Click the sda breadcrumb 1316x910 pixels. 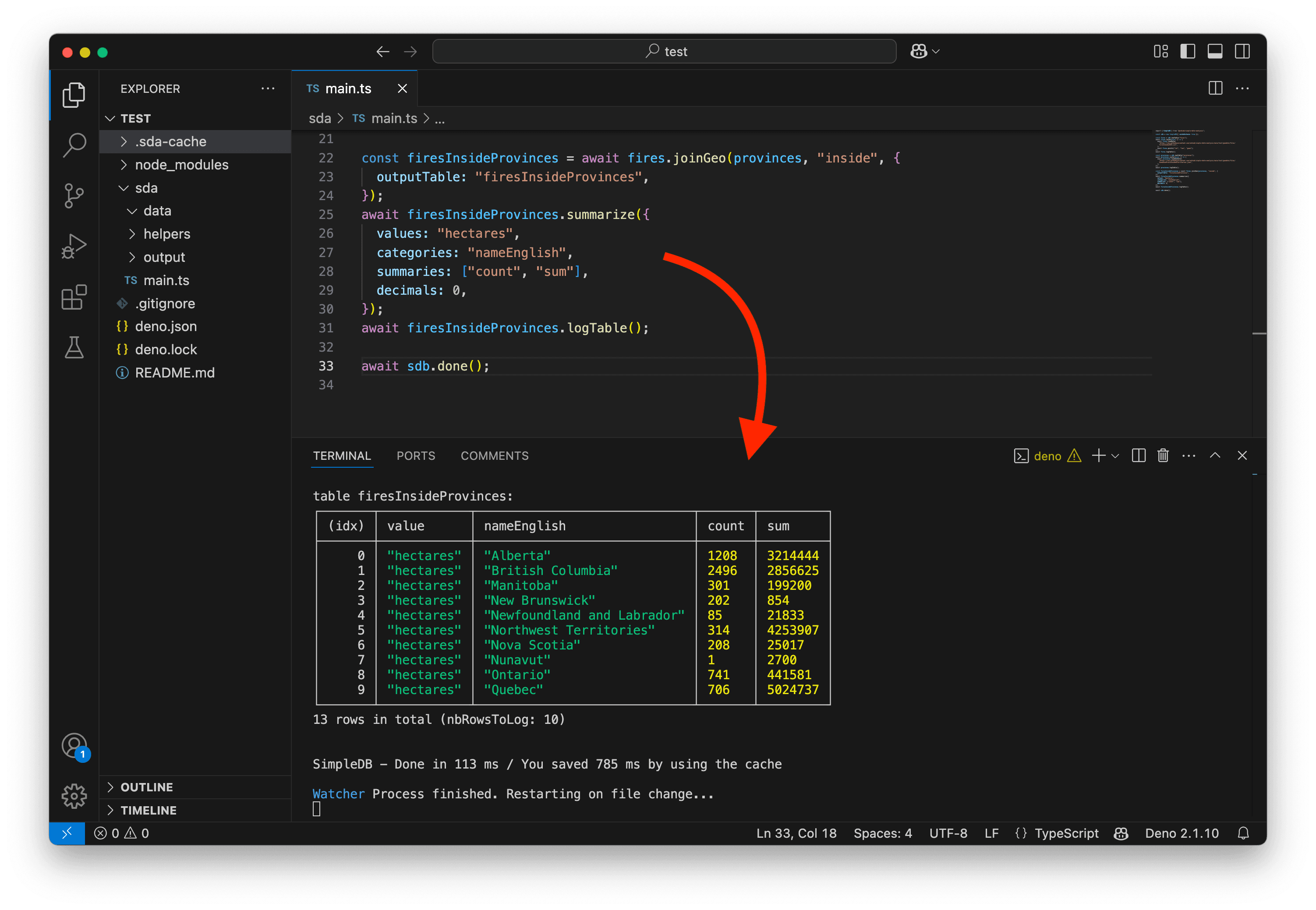[x=319, y=119]
